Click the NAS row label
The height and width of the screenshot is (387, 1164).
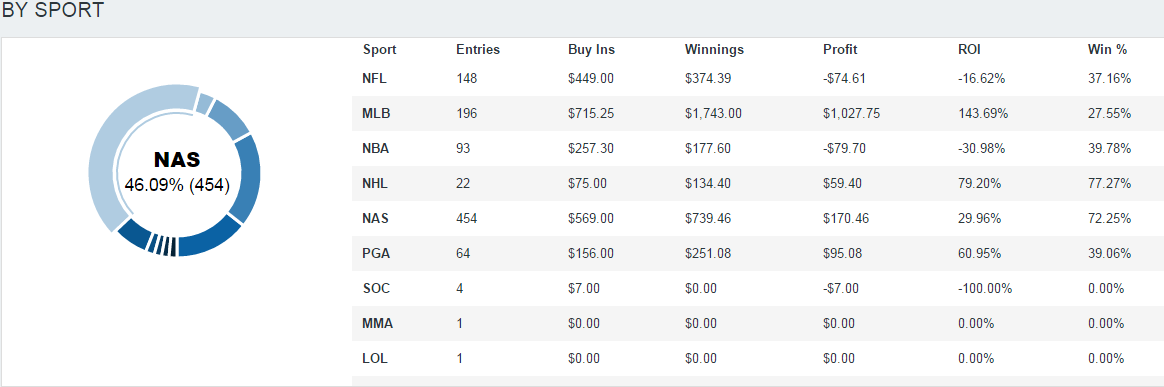click(376, 218)
